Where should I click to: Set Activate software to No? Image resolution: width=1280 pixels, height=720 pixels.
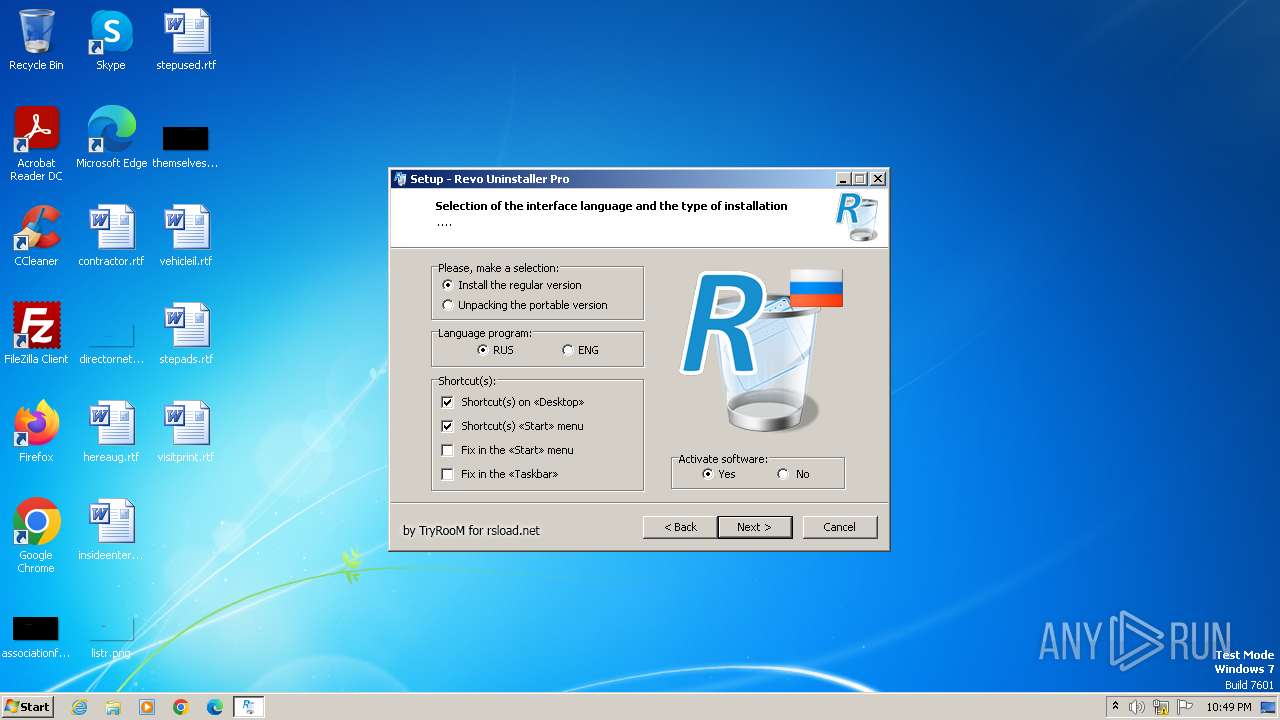[x=794, y=474]
